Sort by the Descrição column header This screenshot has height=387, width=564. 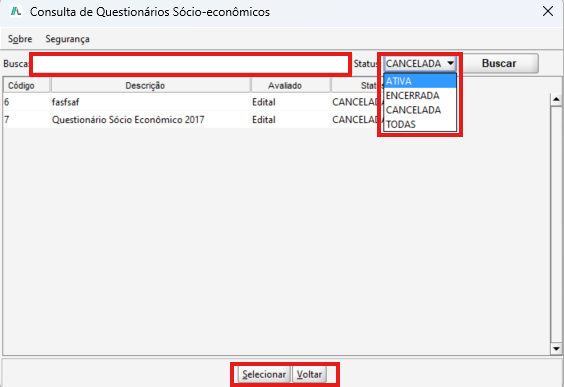(151, 86)
